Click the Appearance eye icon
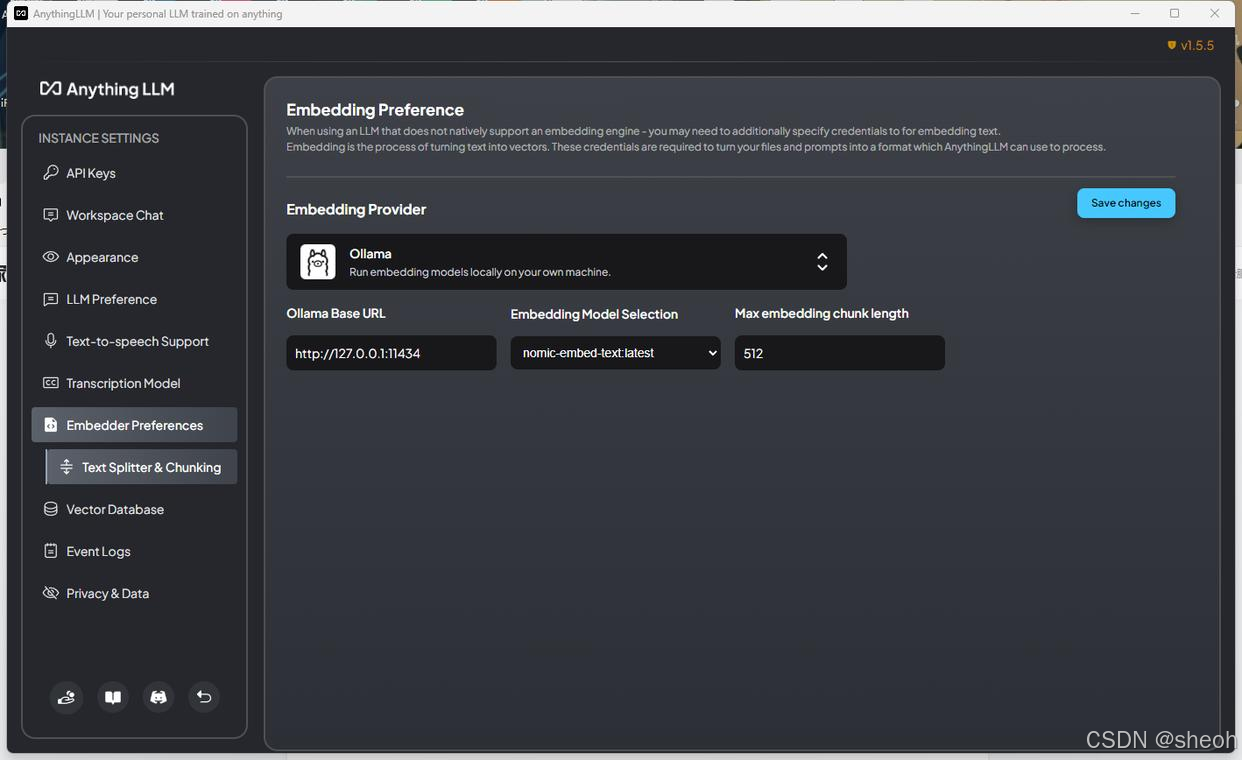Viewport: 1242px width, 760px height. click(50, 257)
